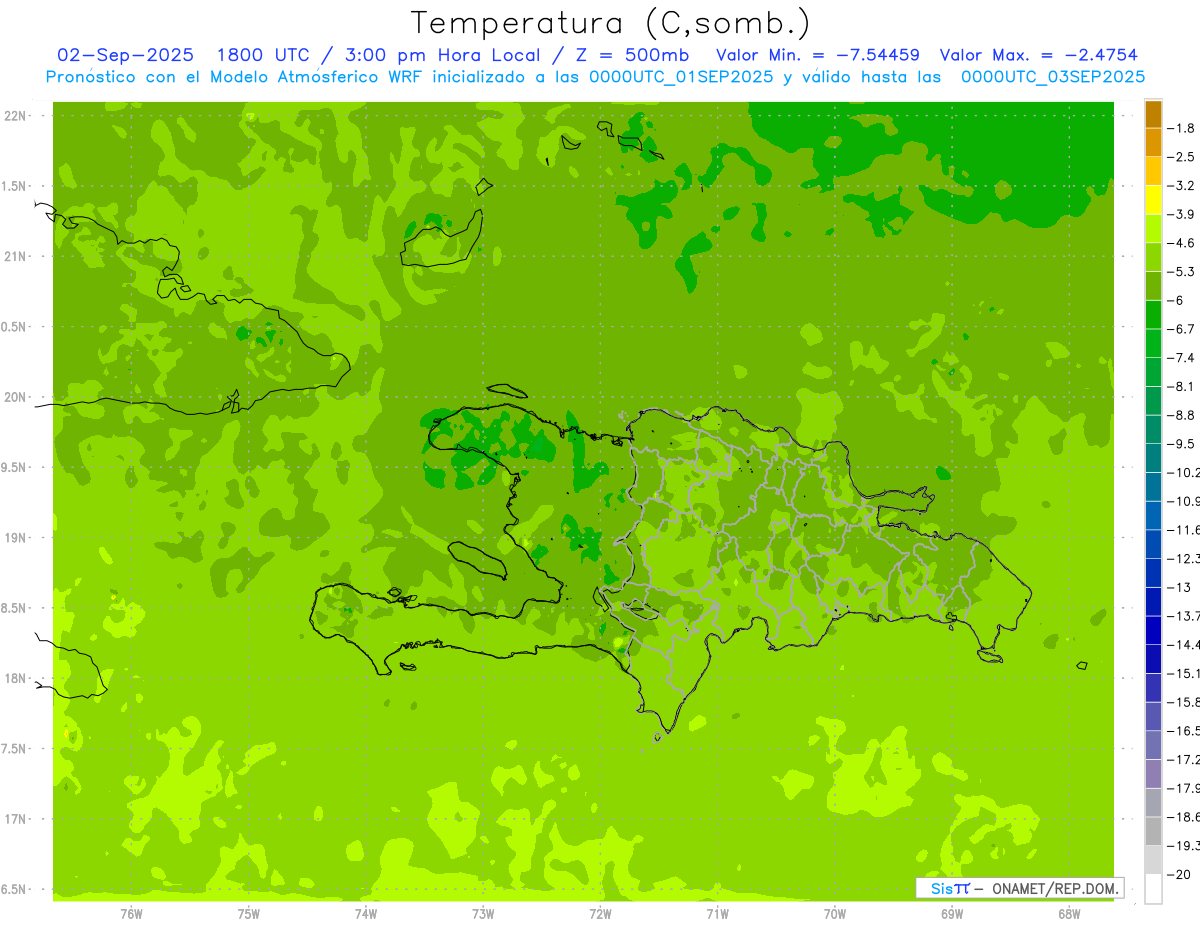Image resolution: width=1200 pixels, height=927 pixels.
Task: Click the '70W' longitude label
Action: click(835, 914)
